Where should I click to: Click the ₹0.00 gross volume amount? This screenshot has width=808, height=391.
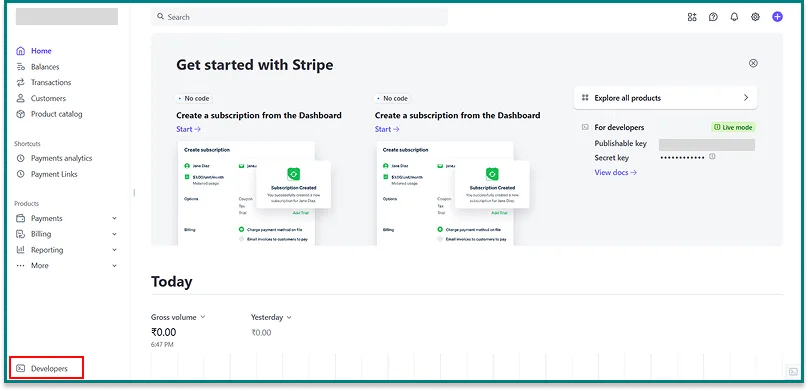163,332
